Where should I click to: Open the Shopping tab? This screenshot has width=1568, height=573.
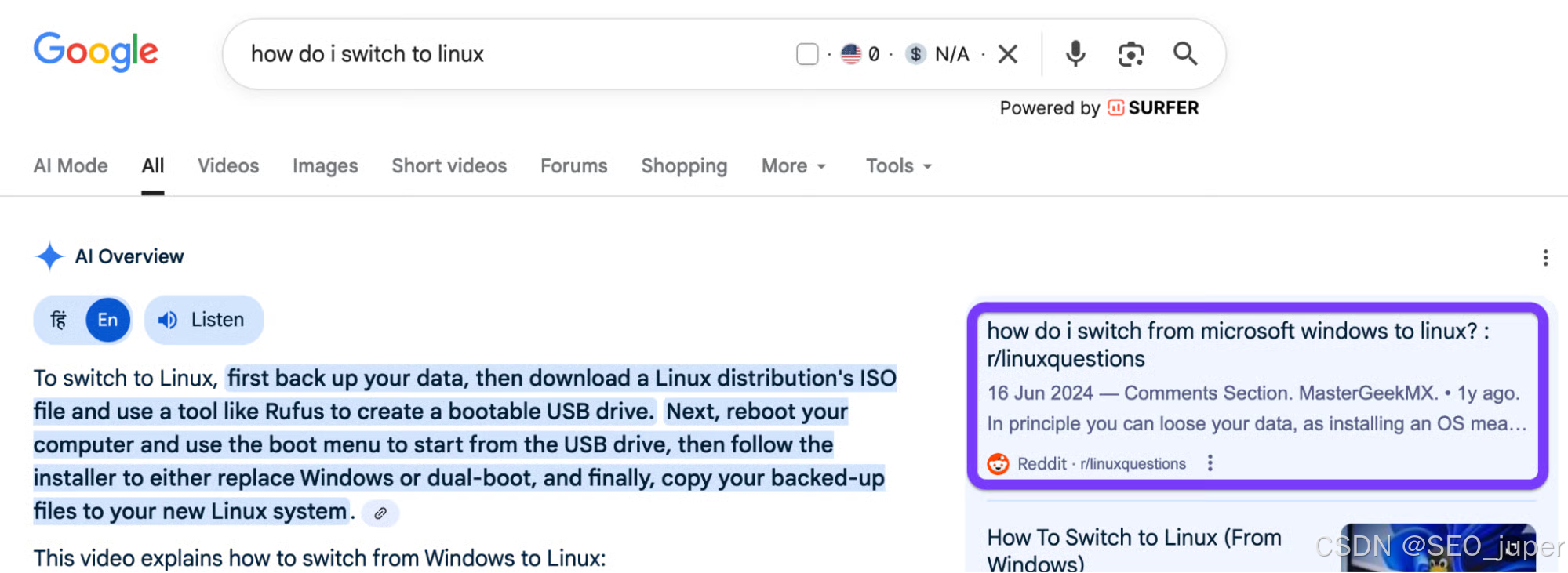click(684, 166)
